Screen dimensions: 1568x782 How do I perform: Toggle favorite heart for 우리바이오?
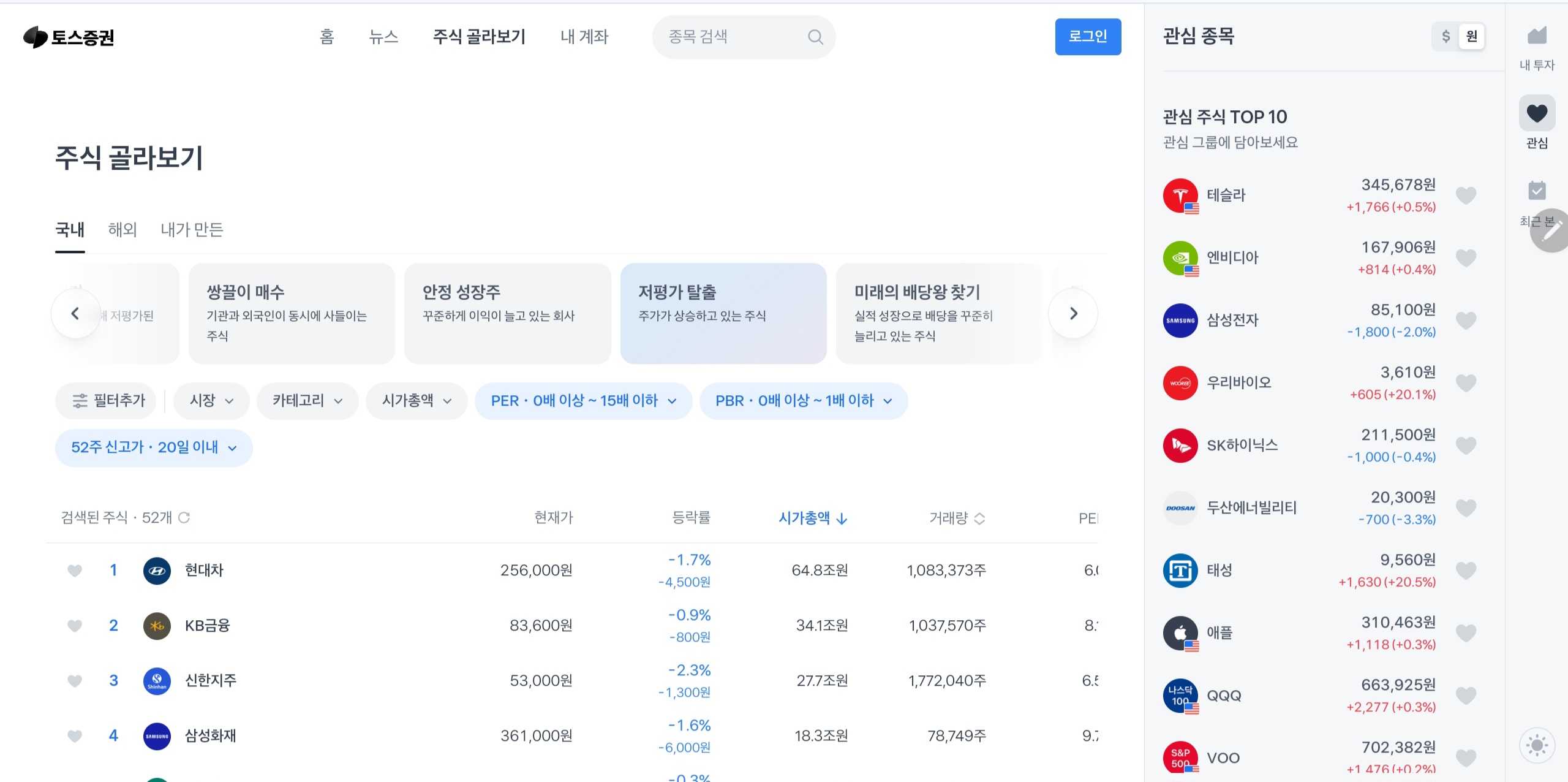point(1466,383)
